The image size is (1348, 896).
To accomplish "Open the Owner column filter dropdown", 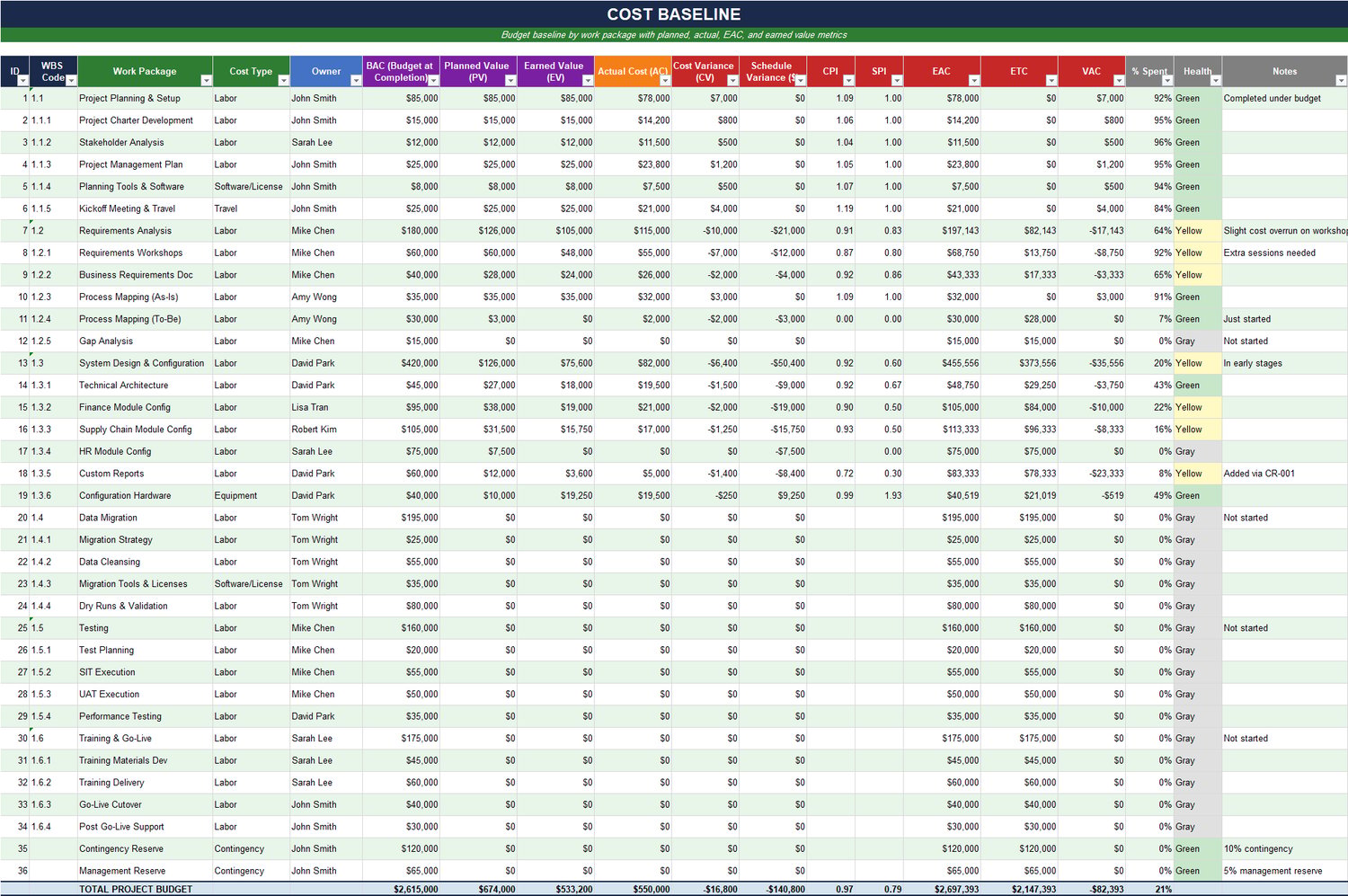I will pyautogui.click(x=355, y=81).
